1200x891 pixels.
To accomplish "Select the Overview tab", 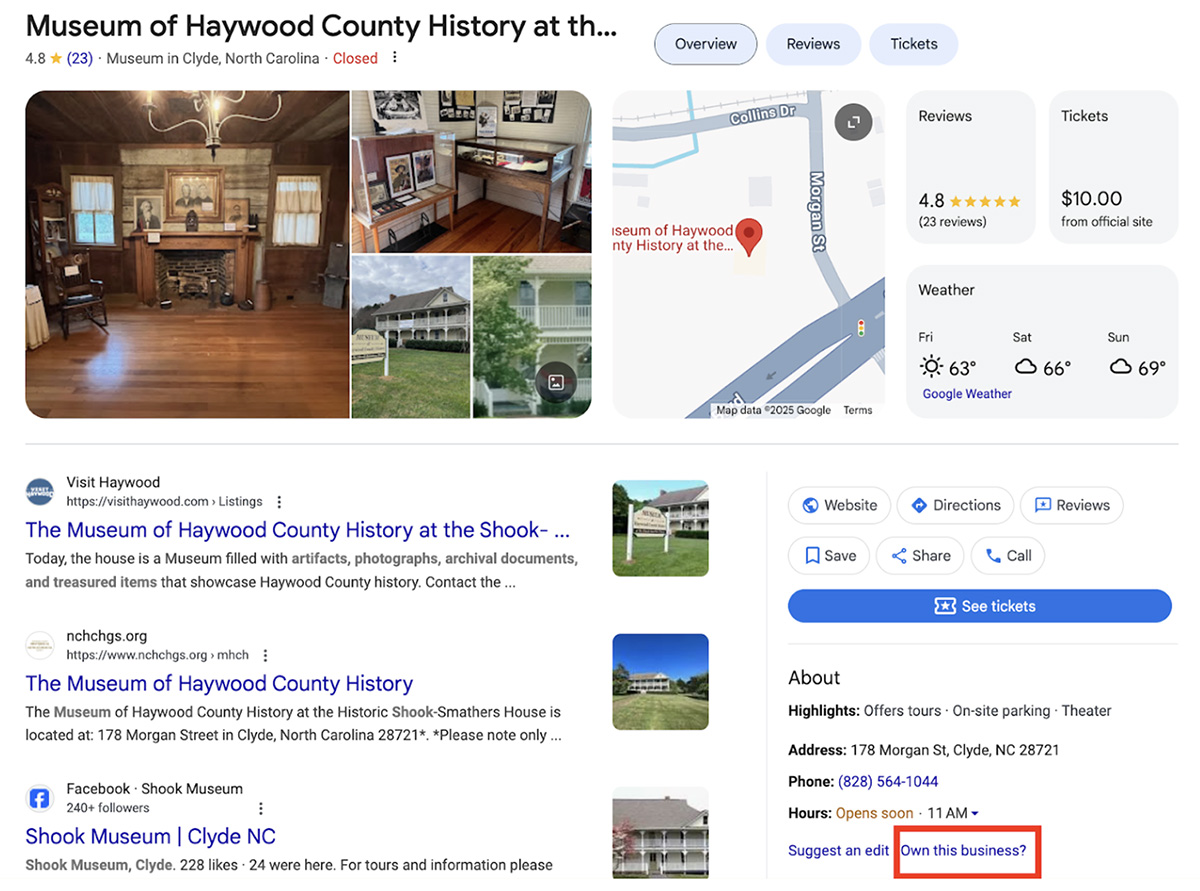I will tap(705, 44).
